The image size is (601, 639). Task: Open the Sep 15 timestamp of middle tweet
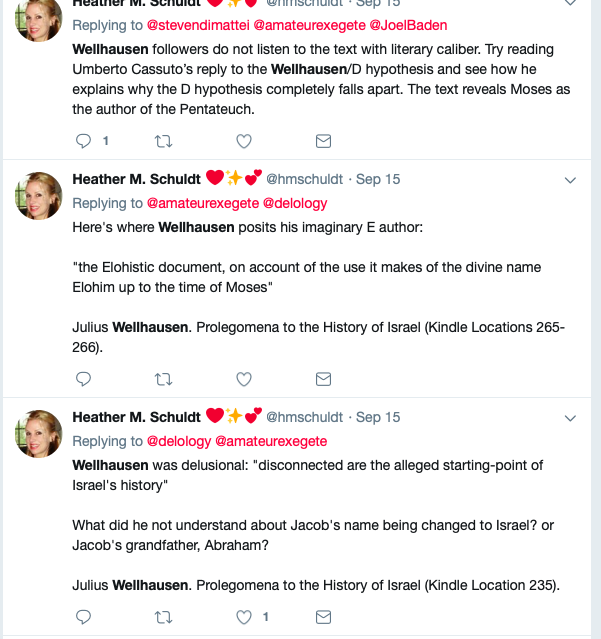[378, 179]
